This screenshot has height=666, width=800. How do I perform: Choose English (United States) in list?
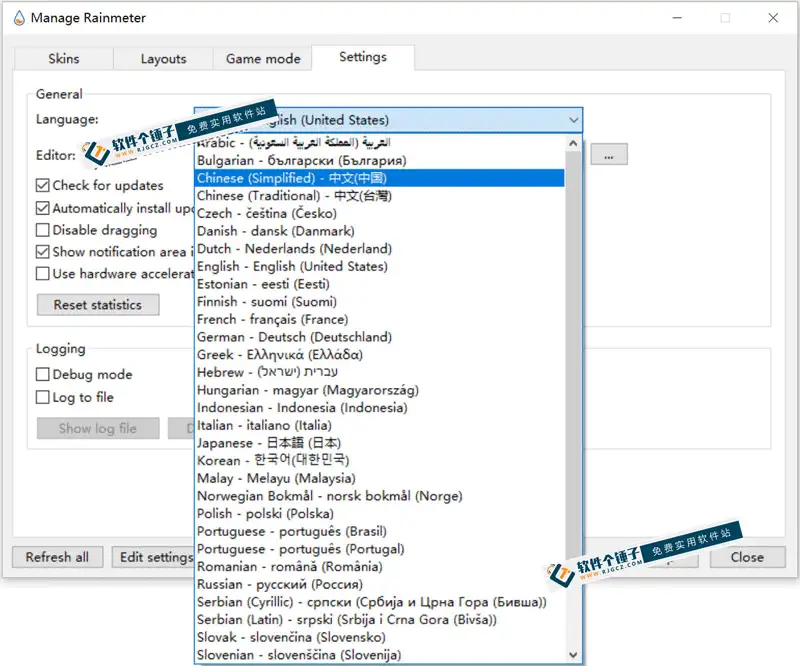[380, 266]
